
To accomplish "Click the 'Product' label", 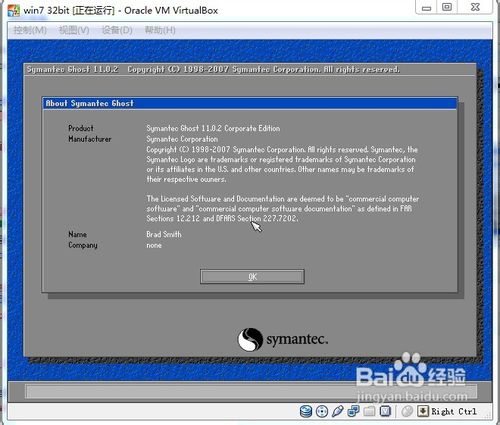I will coord(81,128).
